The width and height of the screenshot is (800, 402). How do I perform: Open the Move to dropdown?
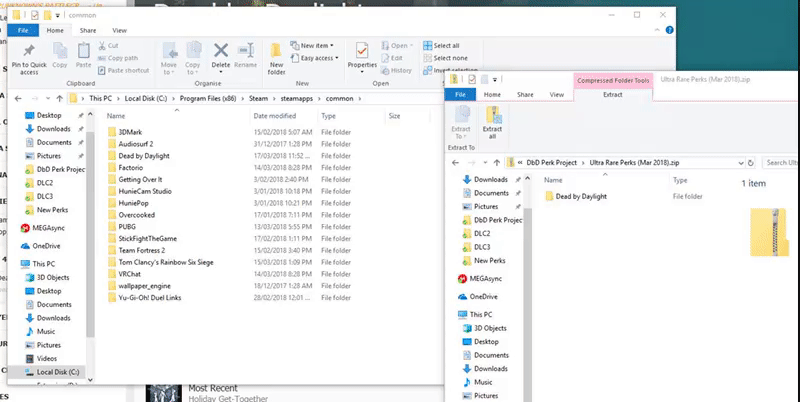[169, 68]
